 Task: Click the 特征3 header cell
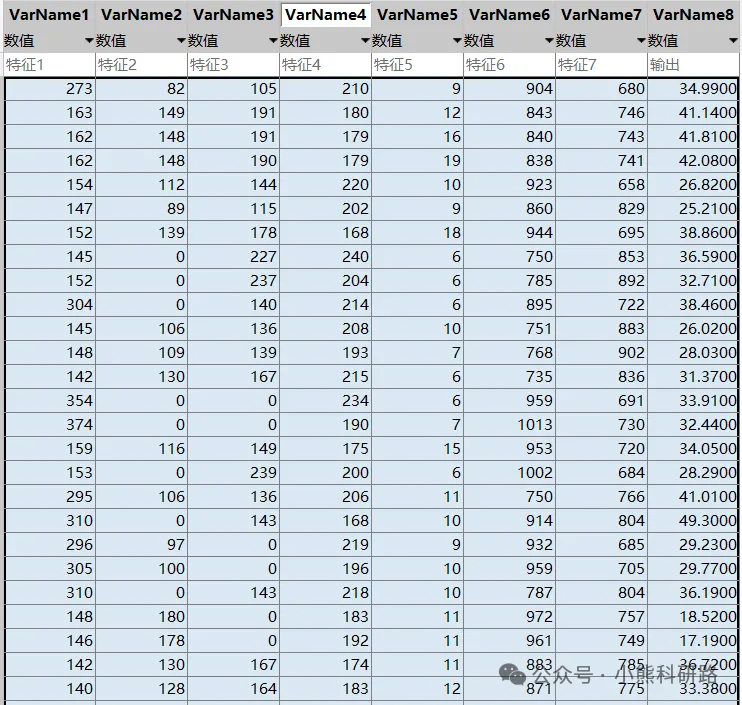(233, 64)
